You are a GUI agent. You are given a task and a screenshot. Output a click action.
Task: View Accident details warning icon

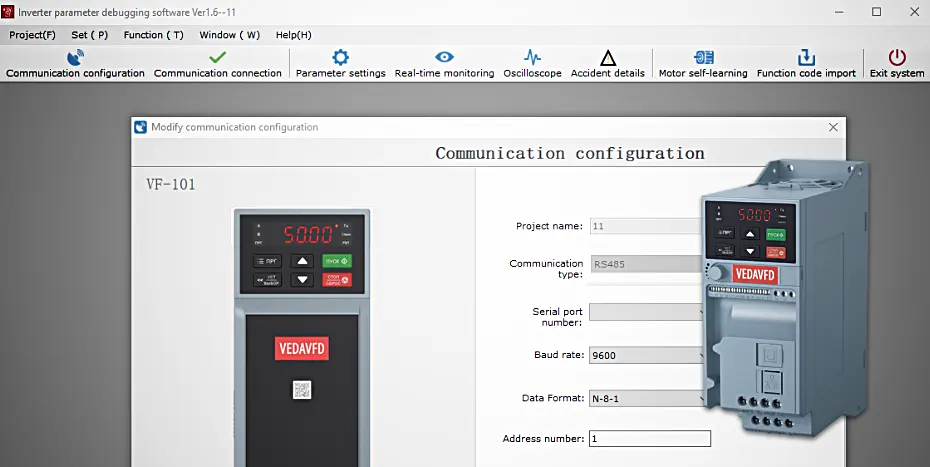608,58
